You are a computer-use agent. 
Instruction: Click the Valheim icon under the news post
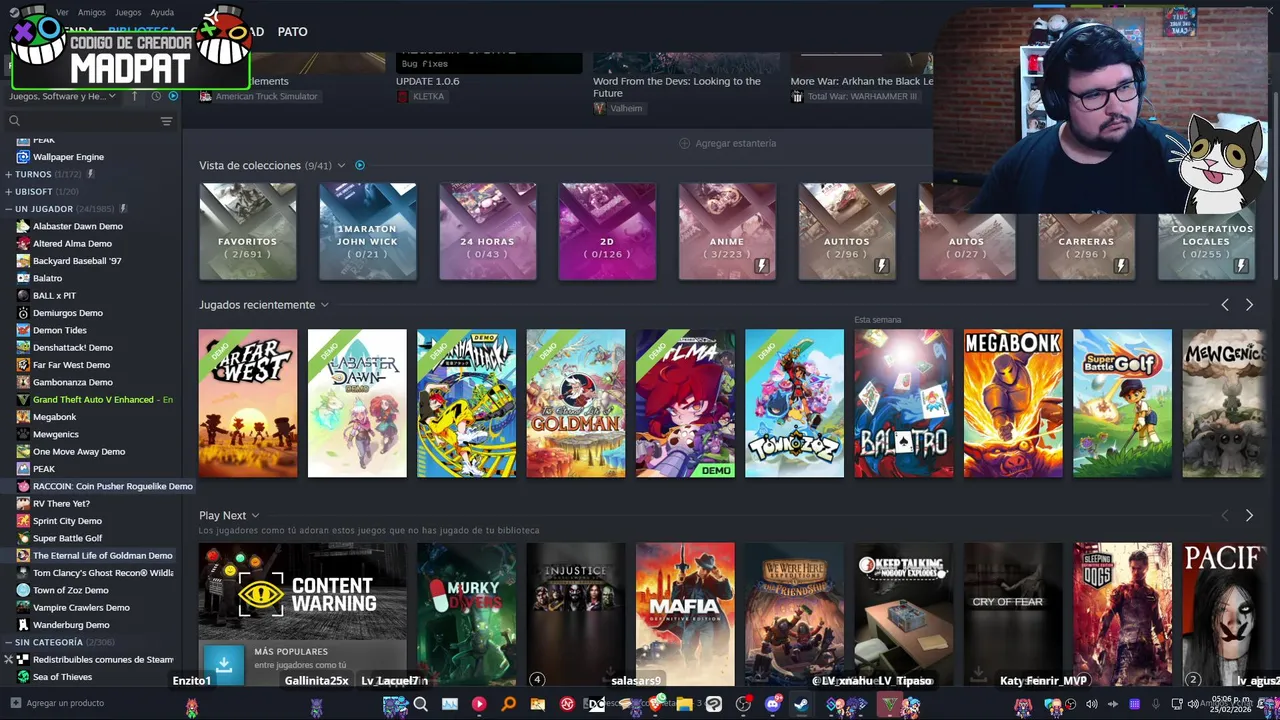(600, 108)
